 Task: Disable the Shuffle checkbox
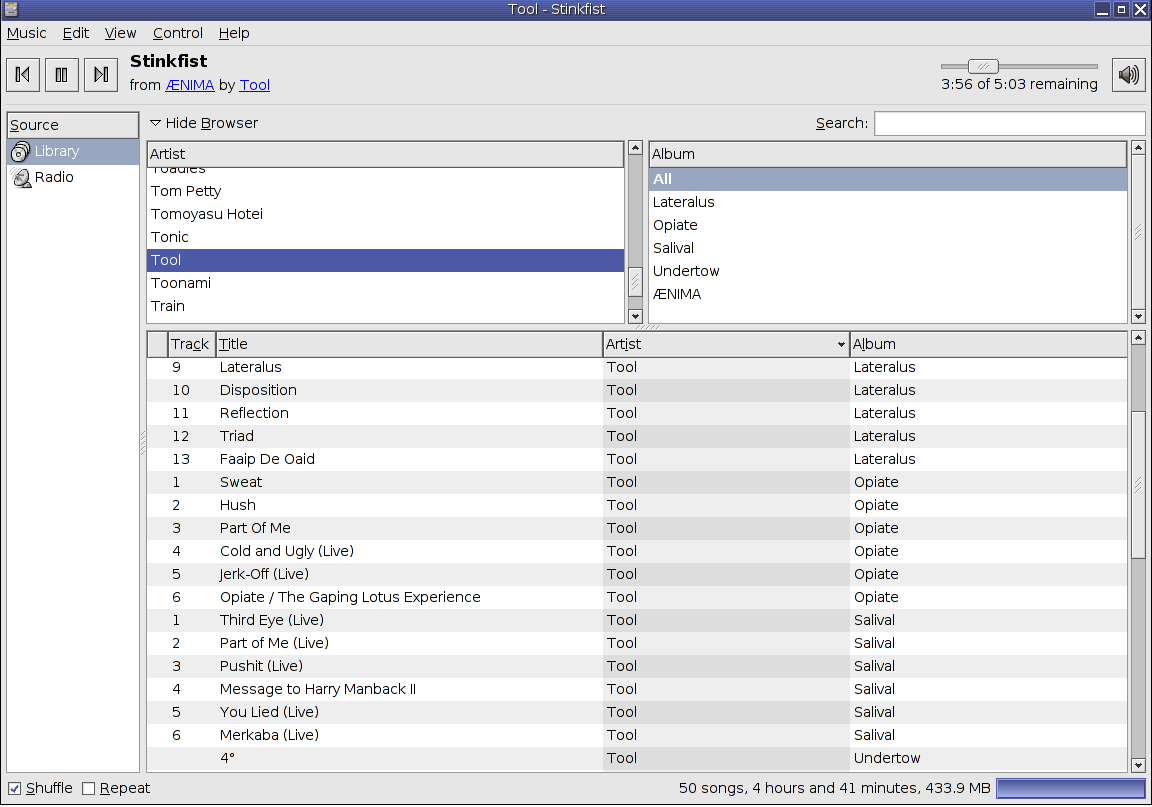14,788
